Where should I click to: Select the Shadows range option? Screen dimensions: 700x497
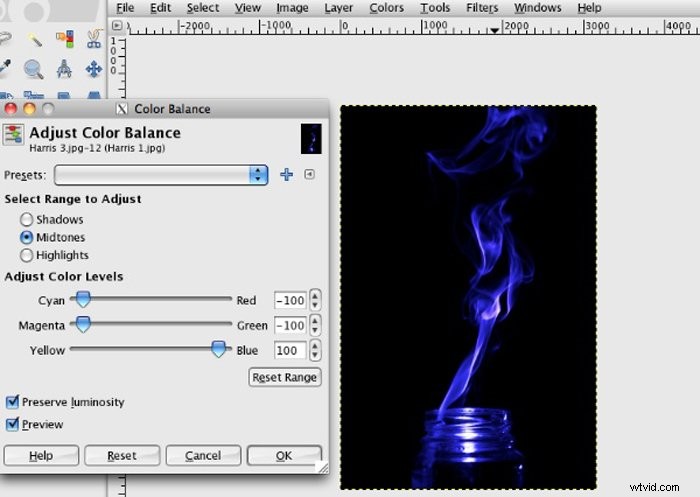tap(27, 219)
